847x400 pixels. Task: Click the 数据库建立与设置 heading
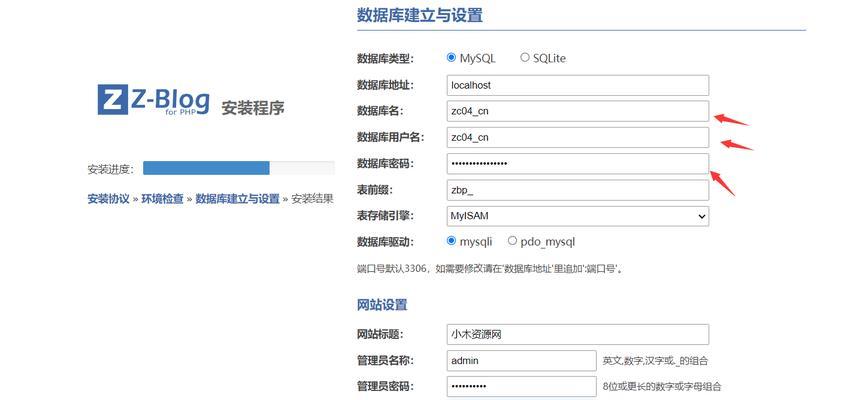tap(420, 15)
